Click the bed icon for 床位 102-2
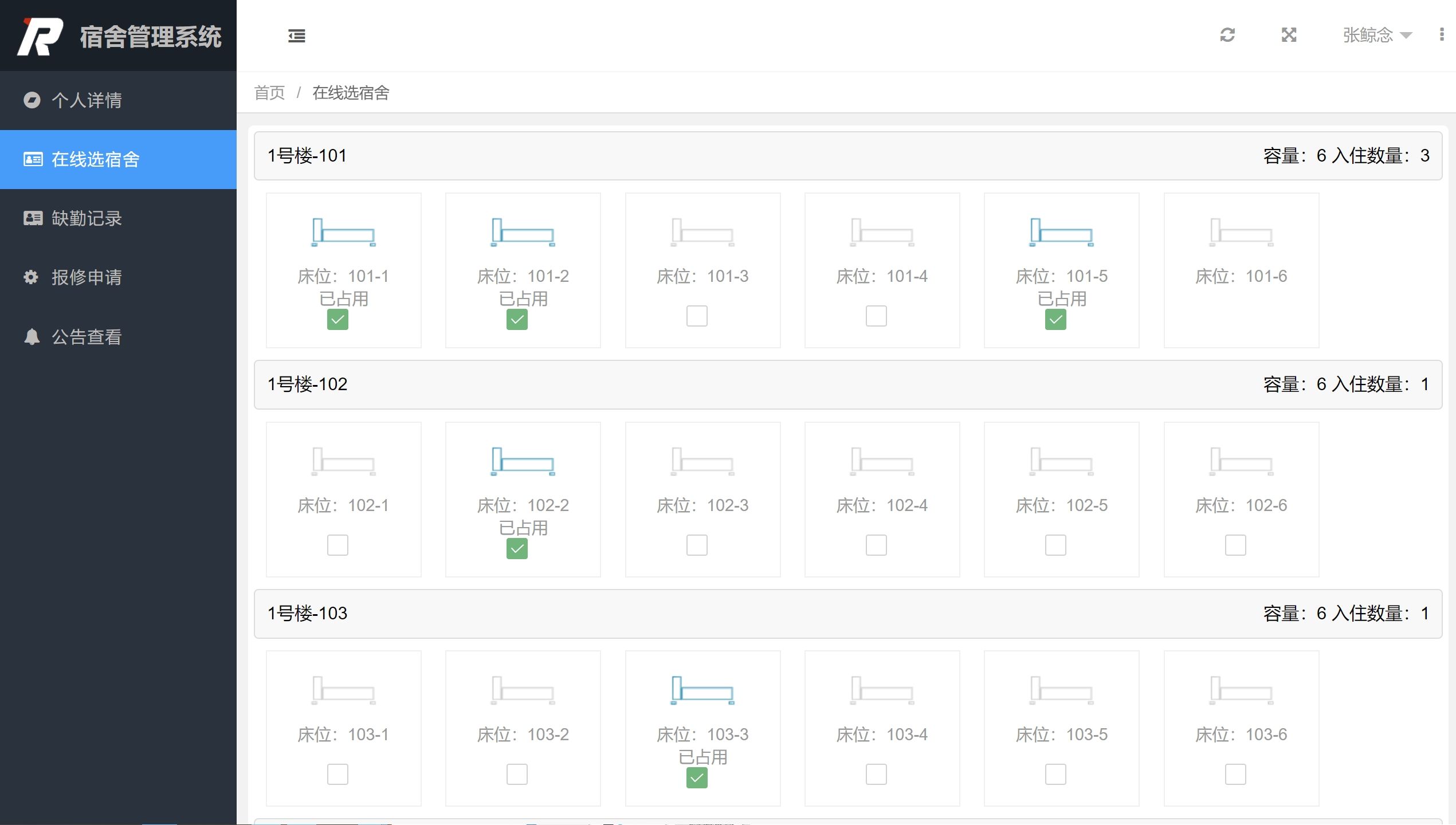 [x=523, y=461]
